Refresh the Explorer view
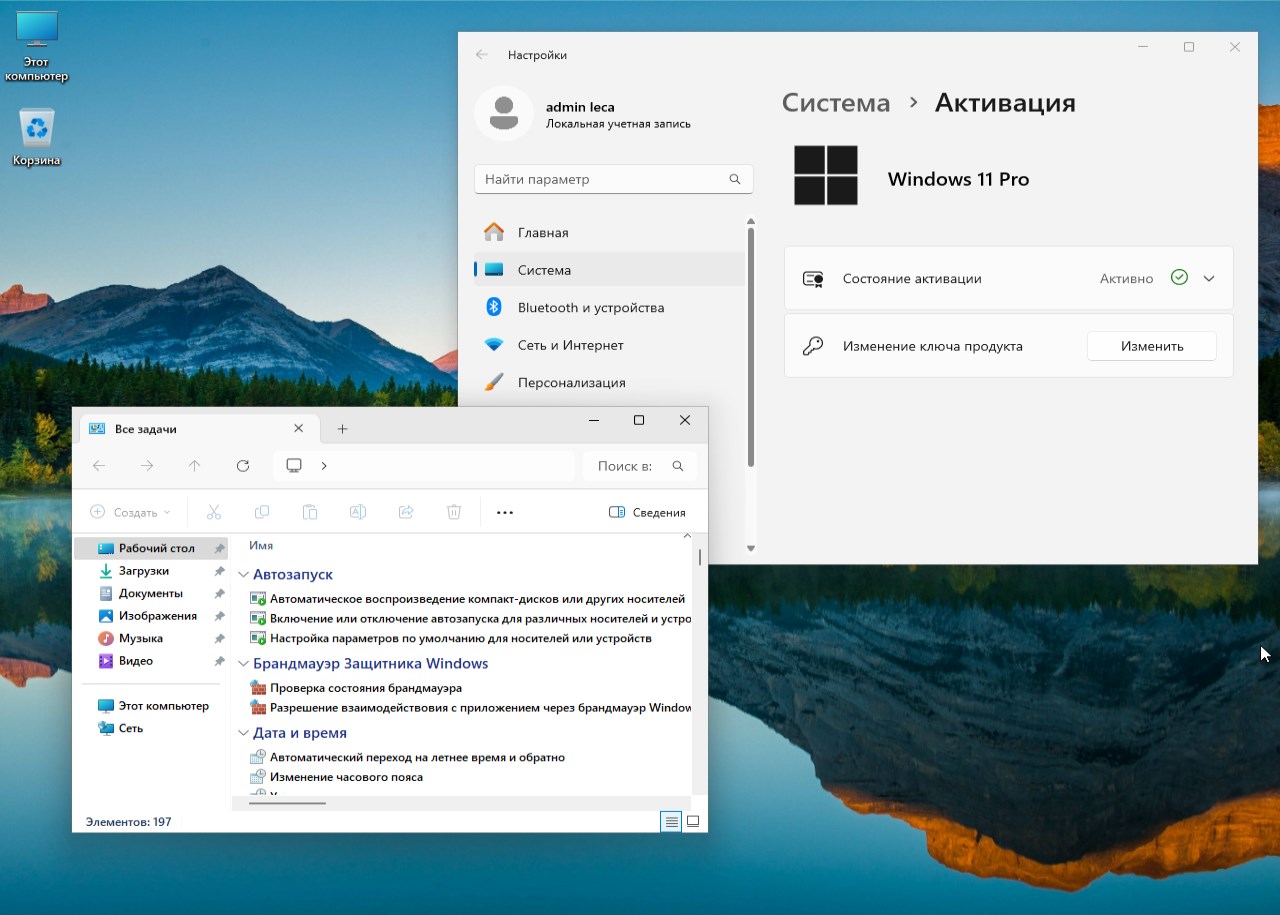This screenshot has width=1280, height=915. 243,466
